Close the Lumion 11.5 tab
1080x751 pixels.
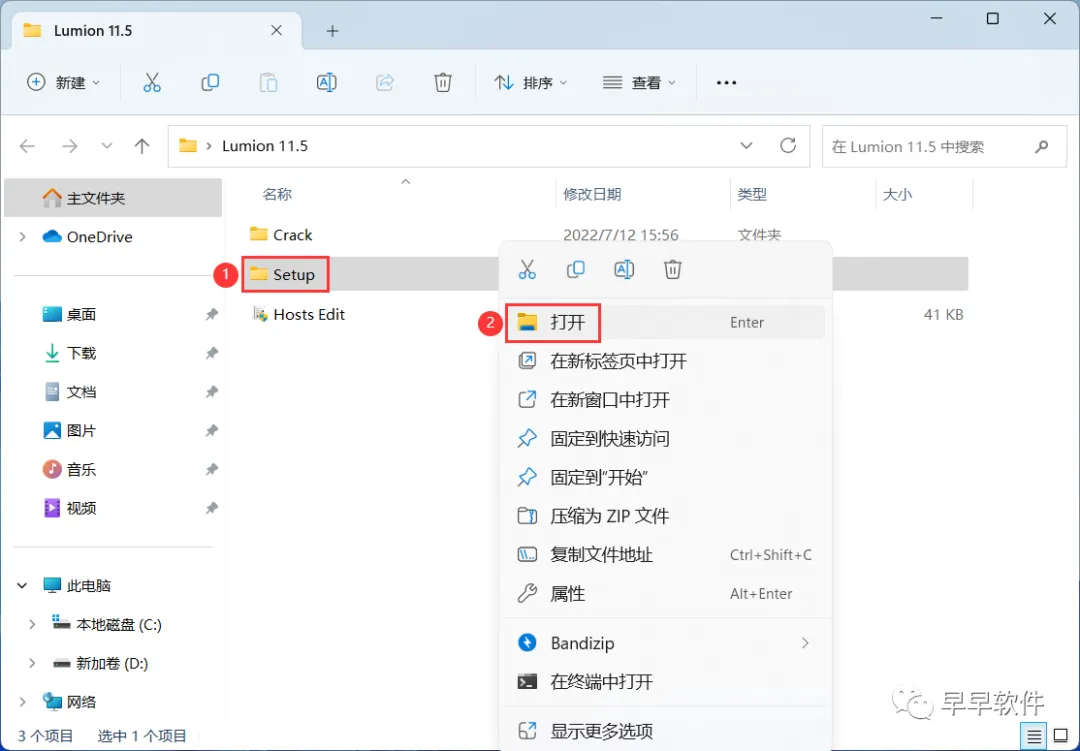pyautogui.click(x=276, y=30)
